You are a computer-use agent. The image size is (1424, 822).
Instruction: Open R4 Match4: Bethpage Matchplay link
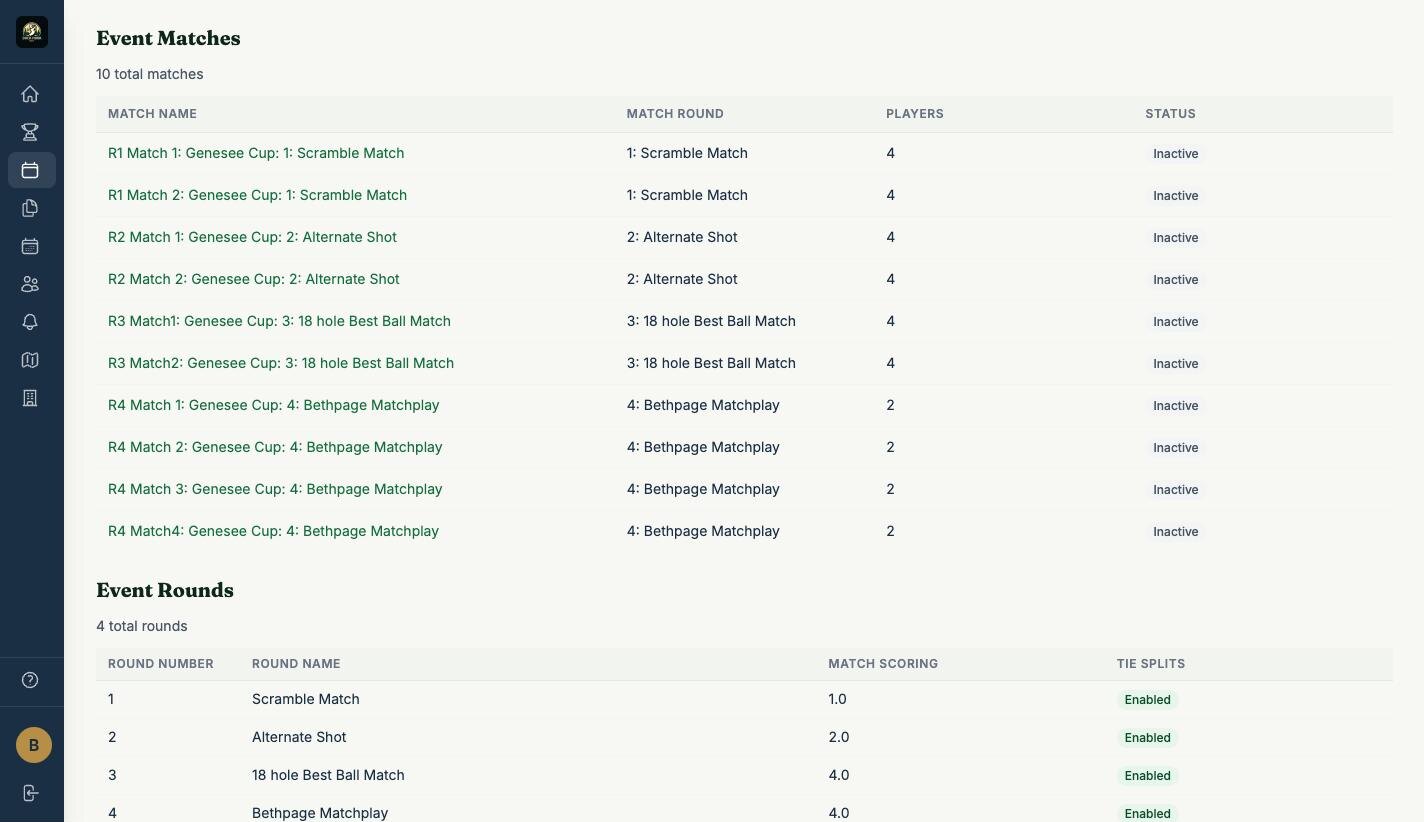tap(273, 531)
